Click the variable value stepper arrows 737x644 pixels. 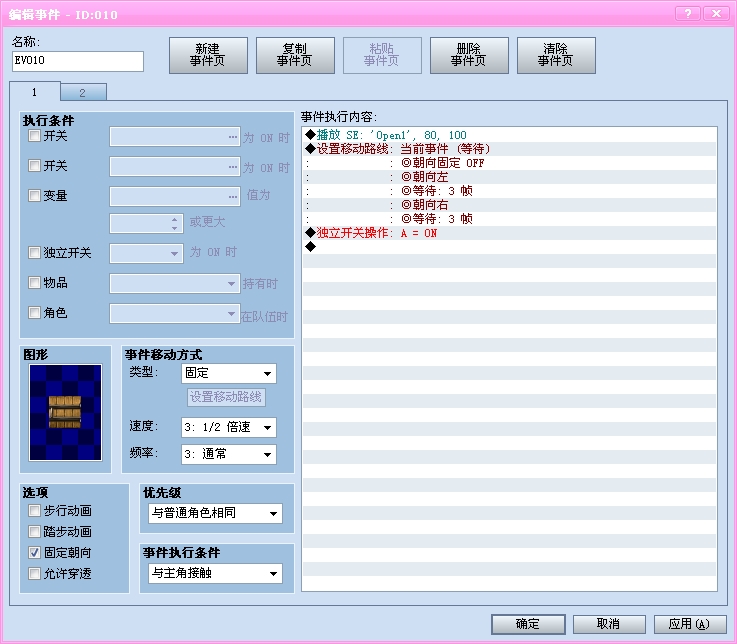[x=174, y=224]
